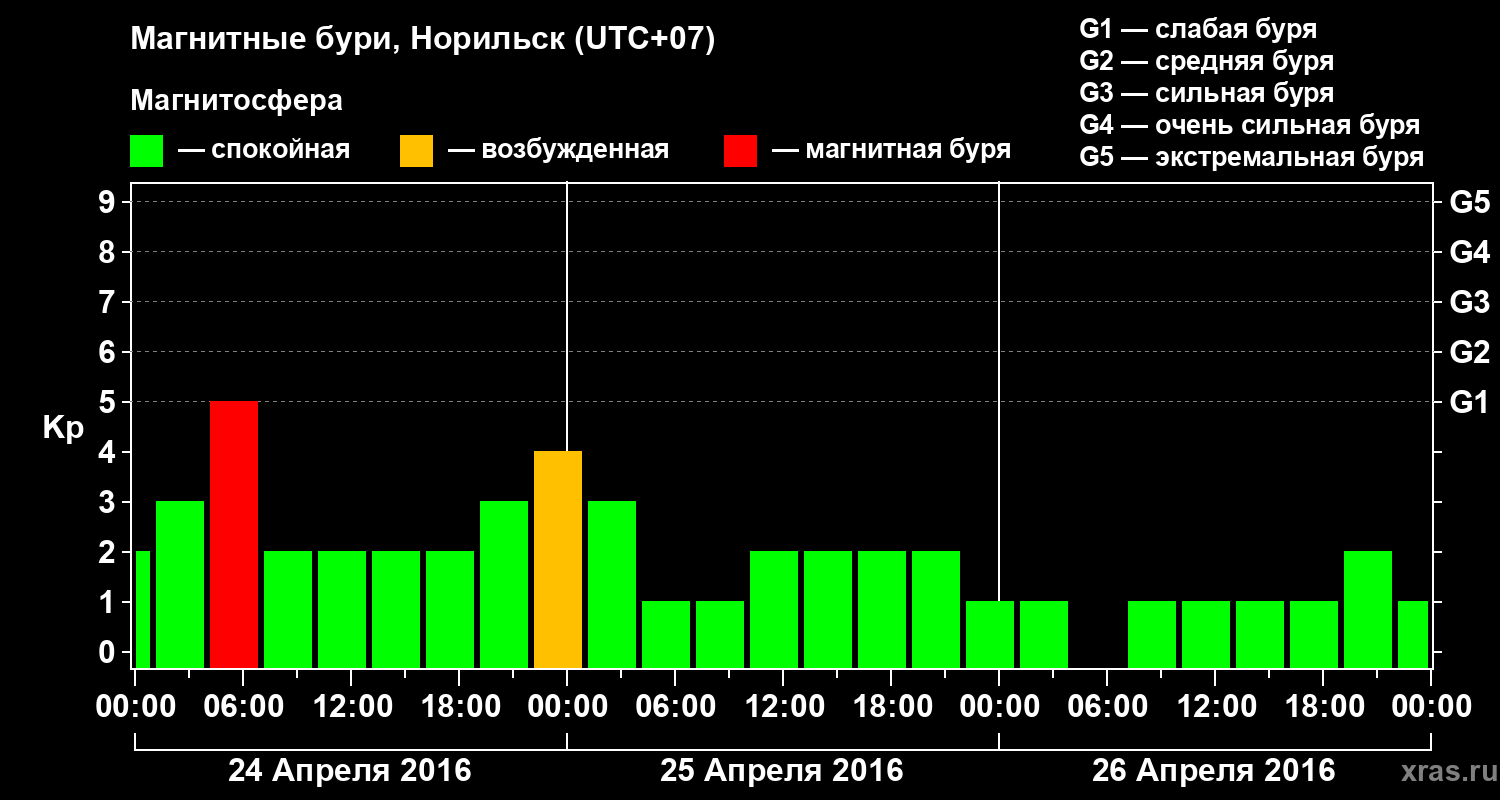Click the green 'спокойная' legend swatch

147,151
